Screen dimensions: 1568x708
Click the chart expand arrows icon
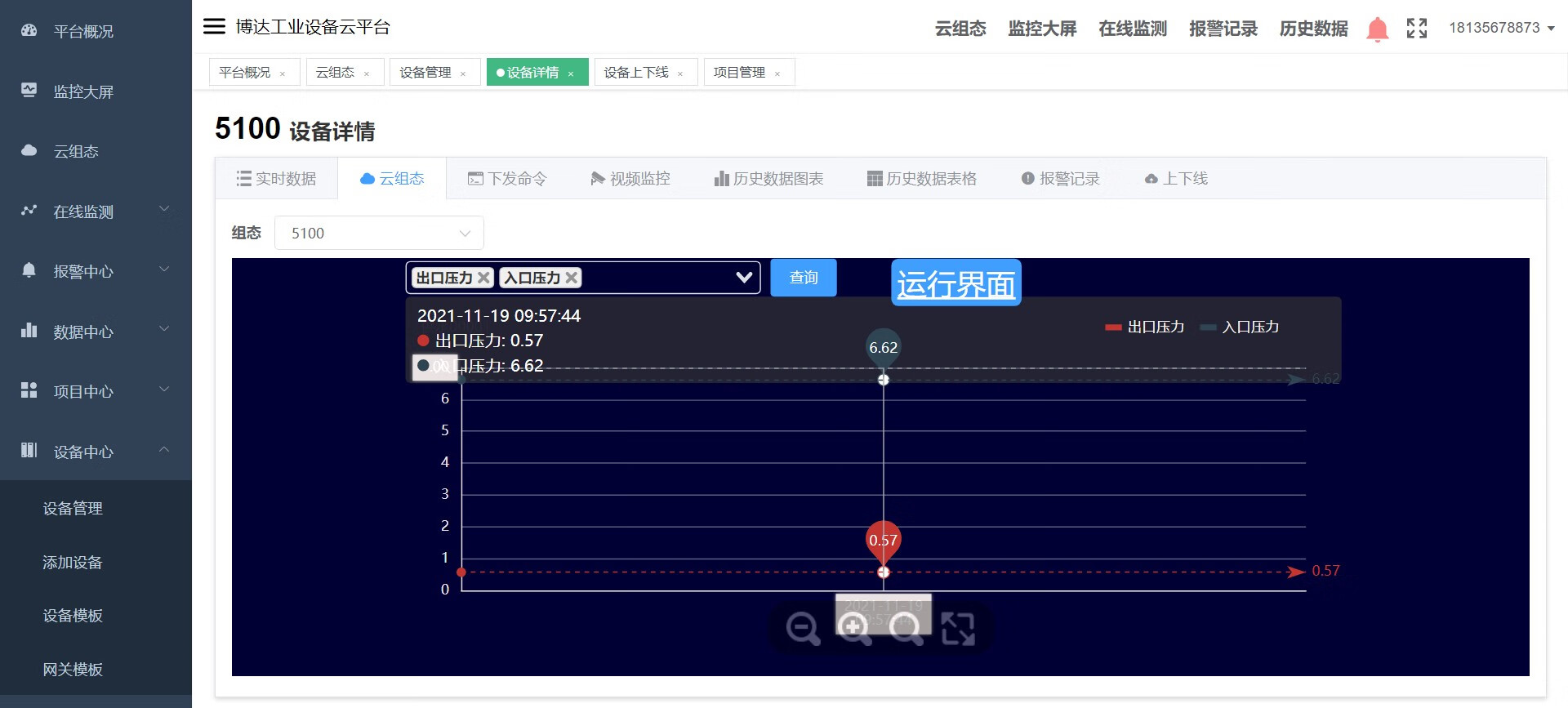957,629
